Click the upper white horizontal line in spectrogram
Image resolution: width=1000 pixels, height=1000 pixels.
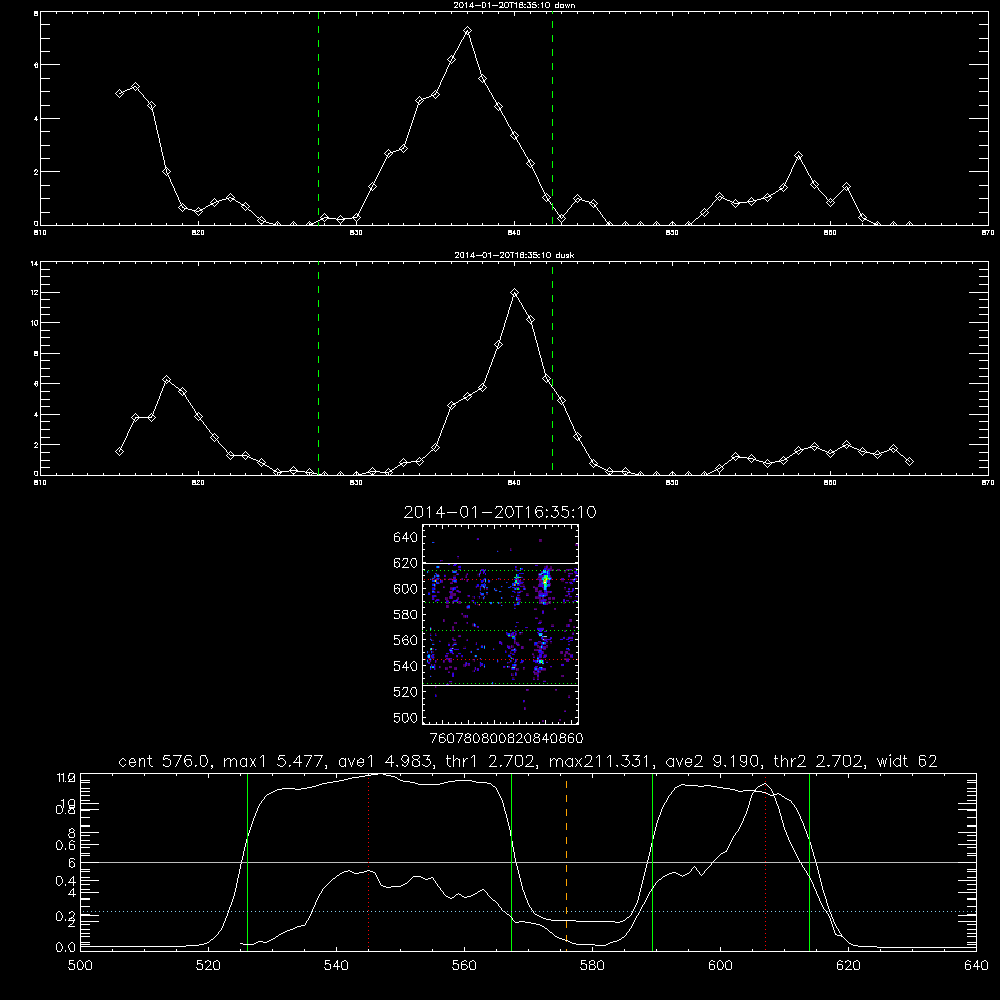tap(501, 563)
